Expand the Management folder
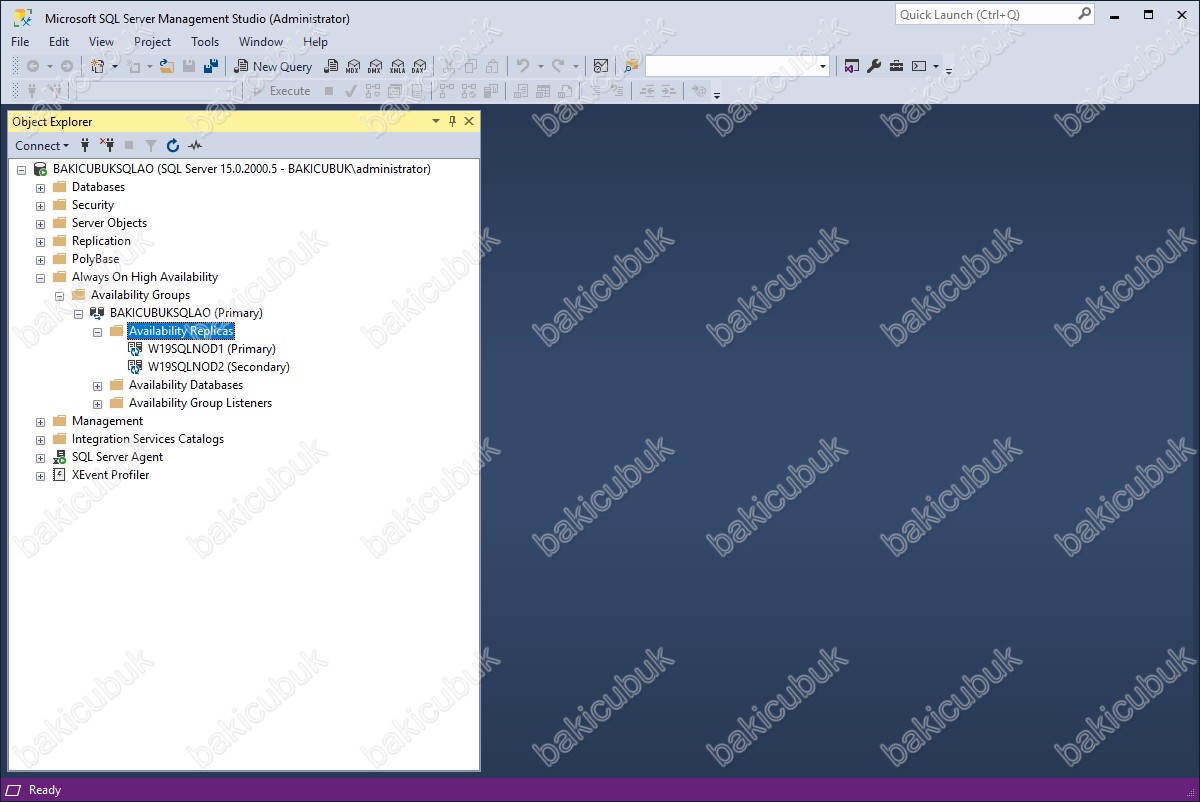Screen dimensions: 1200x802 click(41, 422)
